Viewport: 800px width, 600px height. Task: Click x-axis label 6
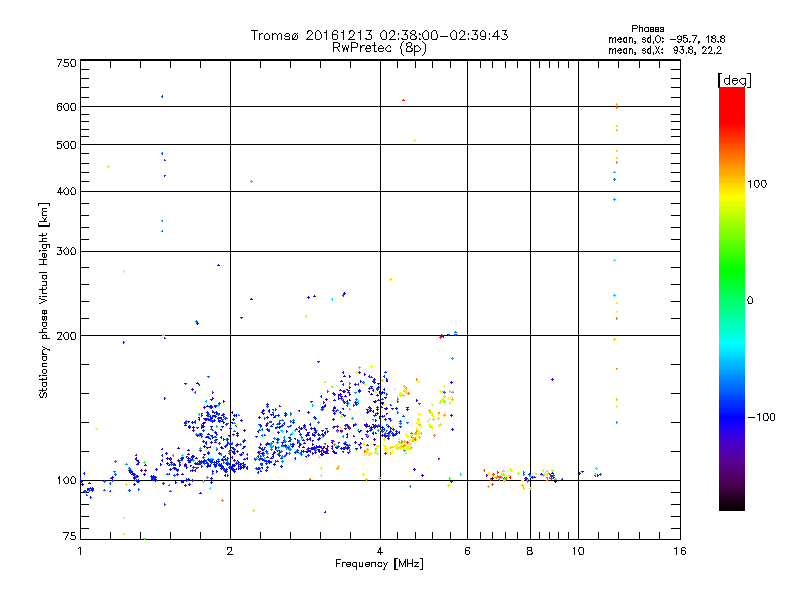pyautogui.click(x=467, y=551)
